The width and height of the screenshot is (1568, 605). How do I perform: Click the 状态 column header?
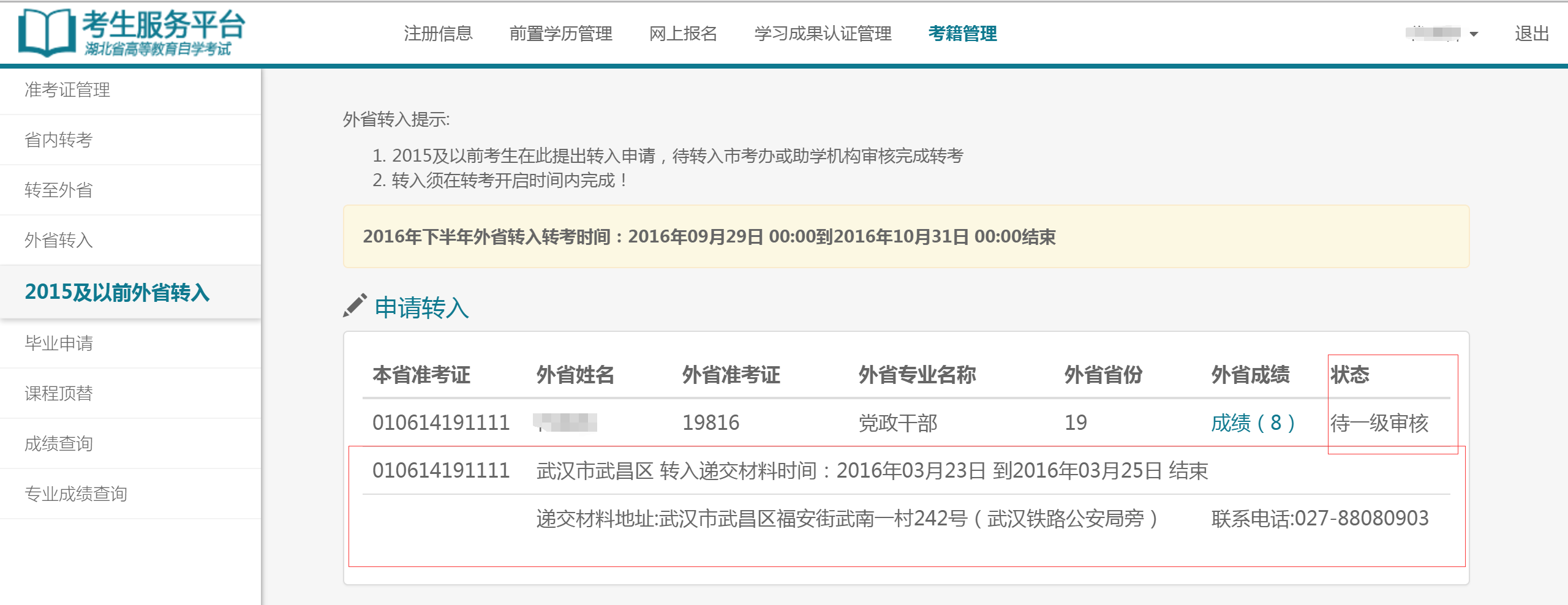[1349, 375]
